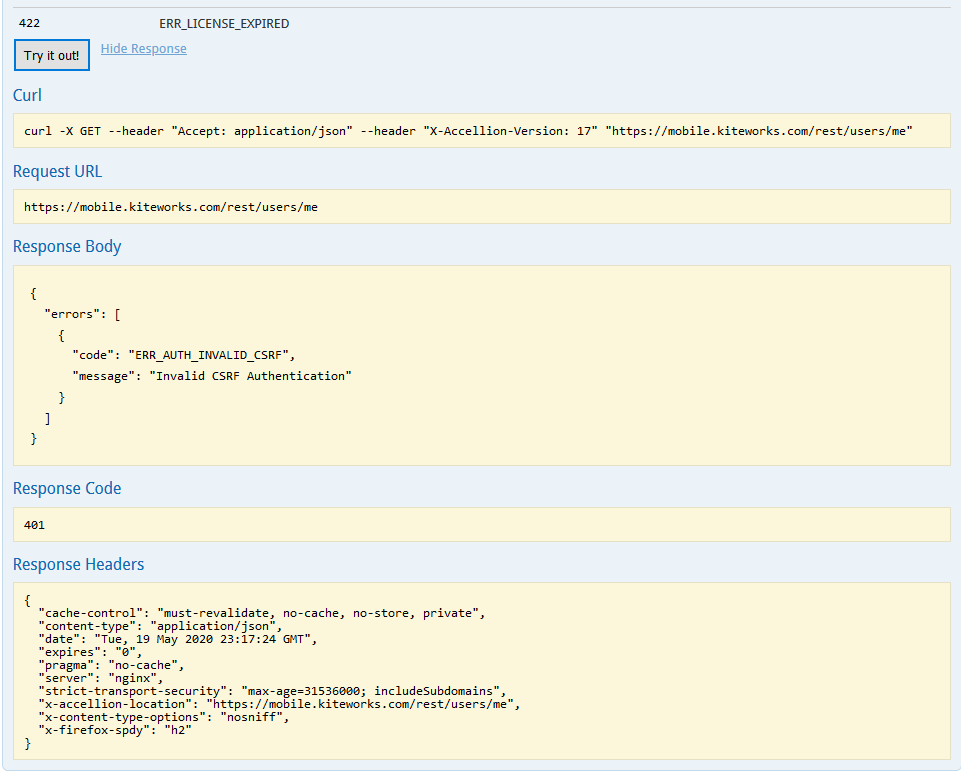Image resolution: width=961 pixels, height=772 pixels.
Task: Click the cache-control header line
Action: pyautogui.click(x=261, y=613)
